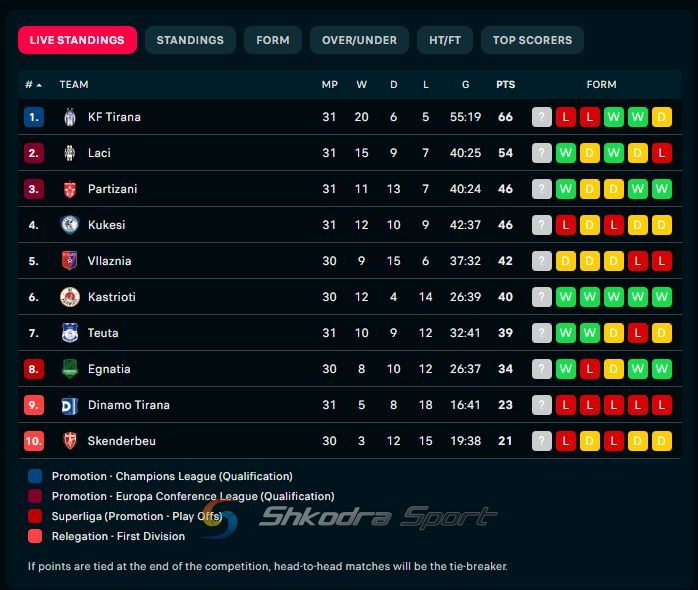Viewport: 698px width, 590px height.
Task: Click the Skenderbeu club crest
Action: pos(70,441)
